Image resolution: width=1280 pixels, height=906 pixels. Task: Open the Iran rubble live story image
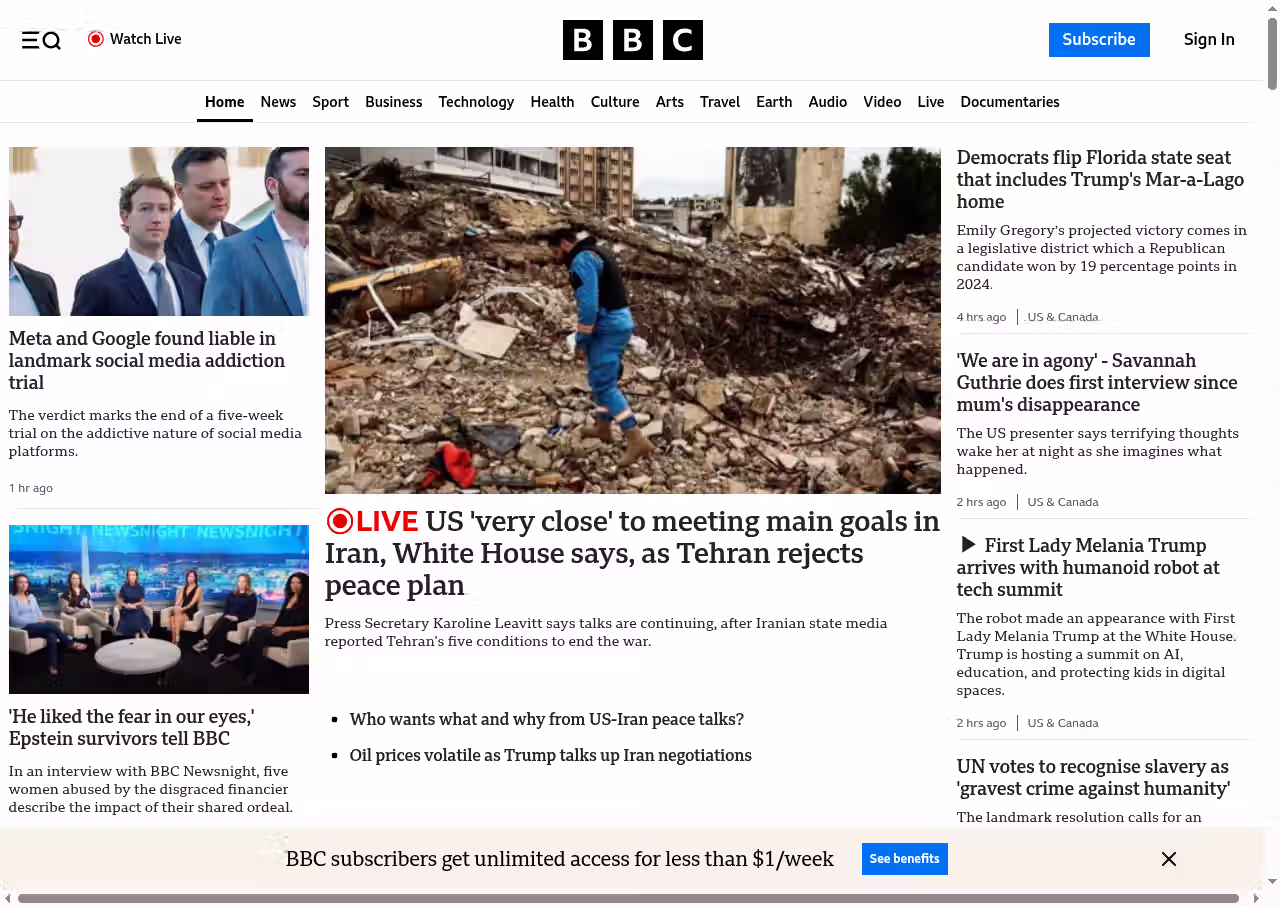632,320
